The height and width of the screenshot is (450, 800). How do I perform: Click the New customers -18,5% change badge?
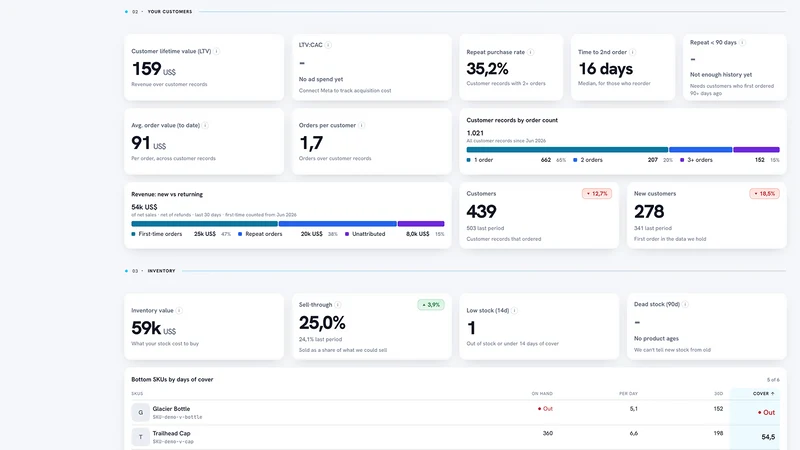point(764,193)
